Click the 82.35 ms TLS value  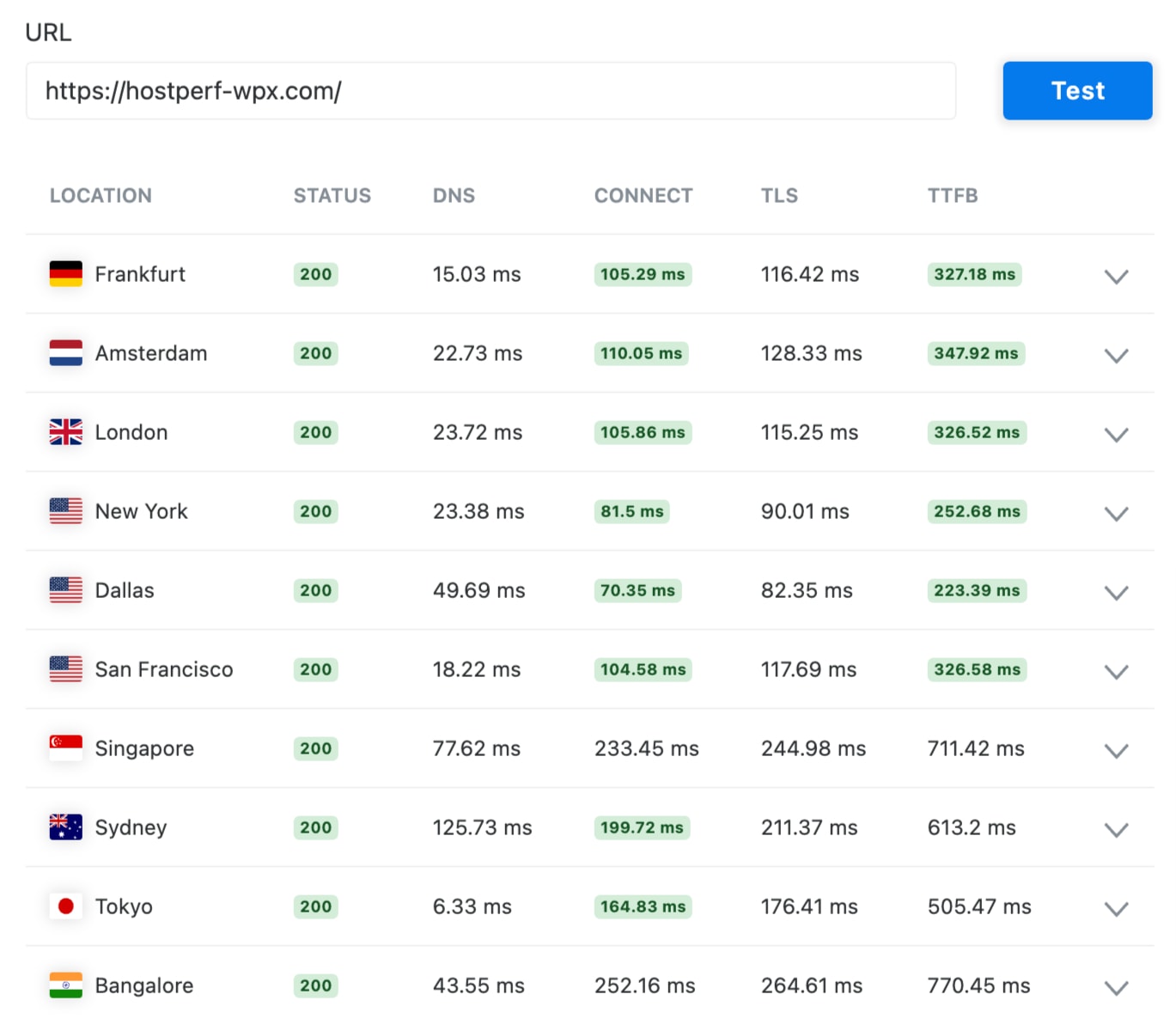[807, 590]
